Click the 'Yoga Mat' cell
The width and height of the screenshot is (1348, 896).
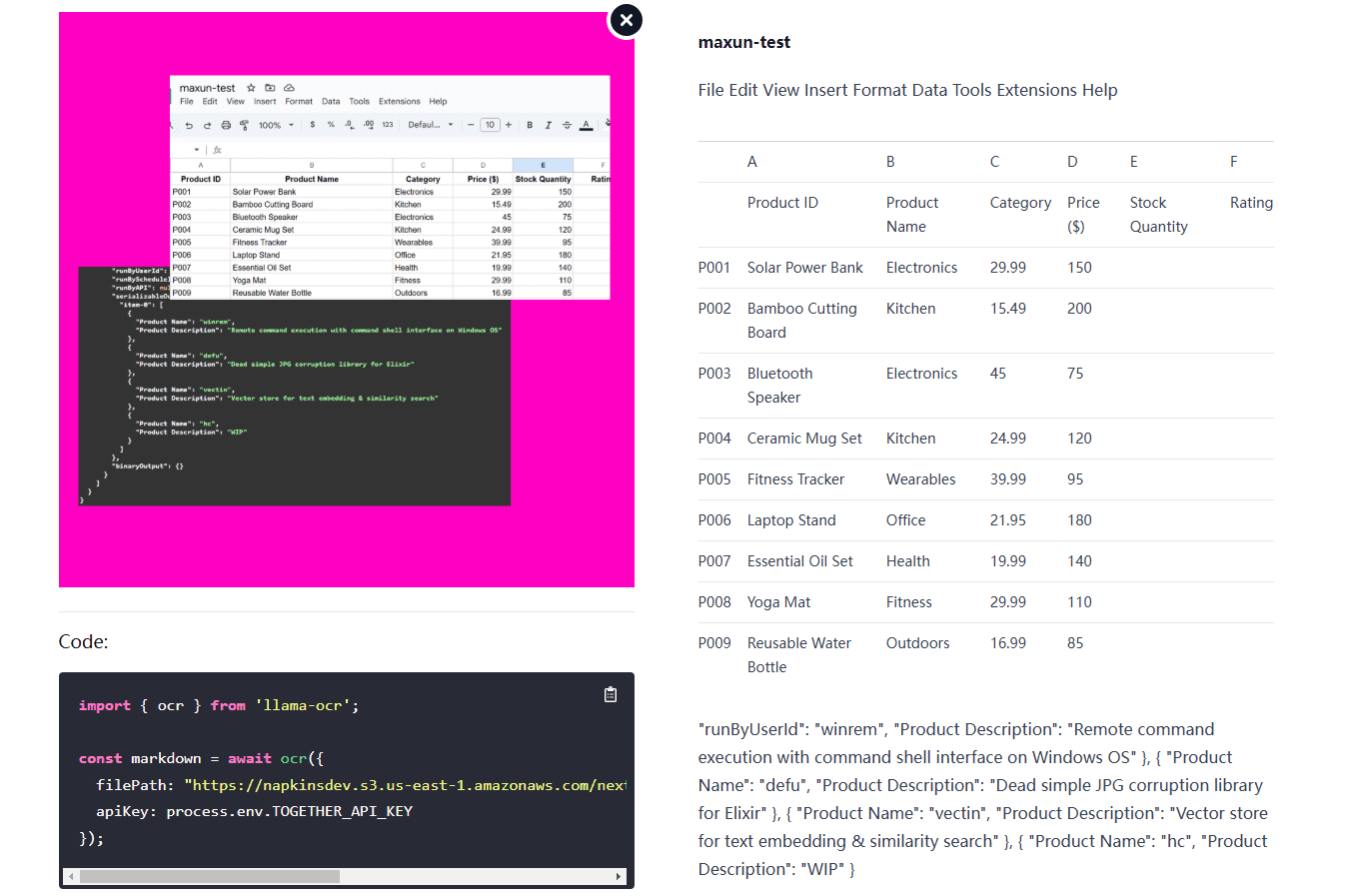[x=778, y=602]
